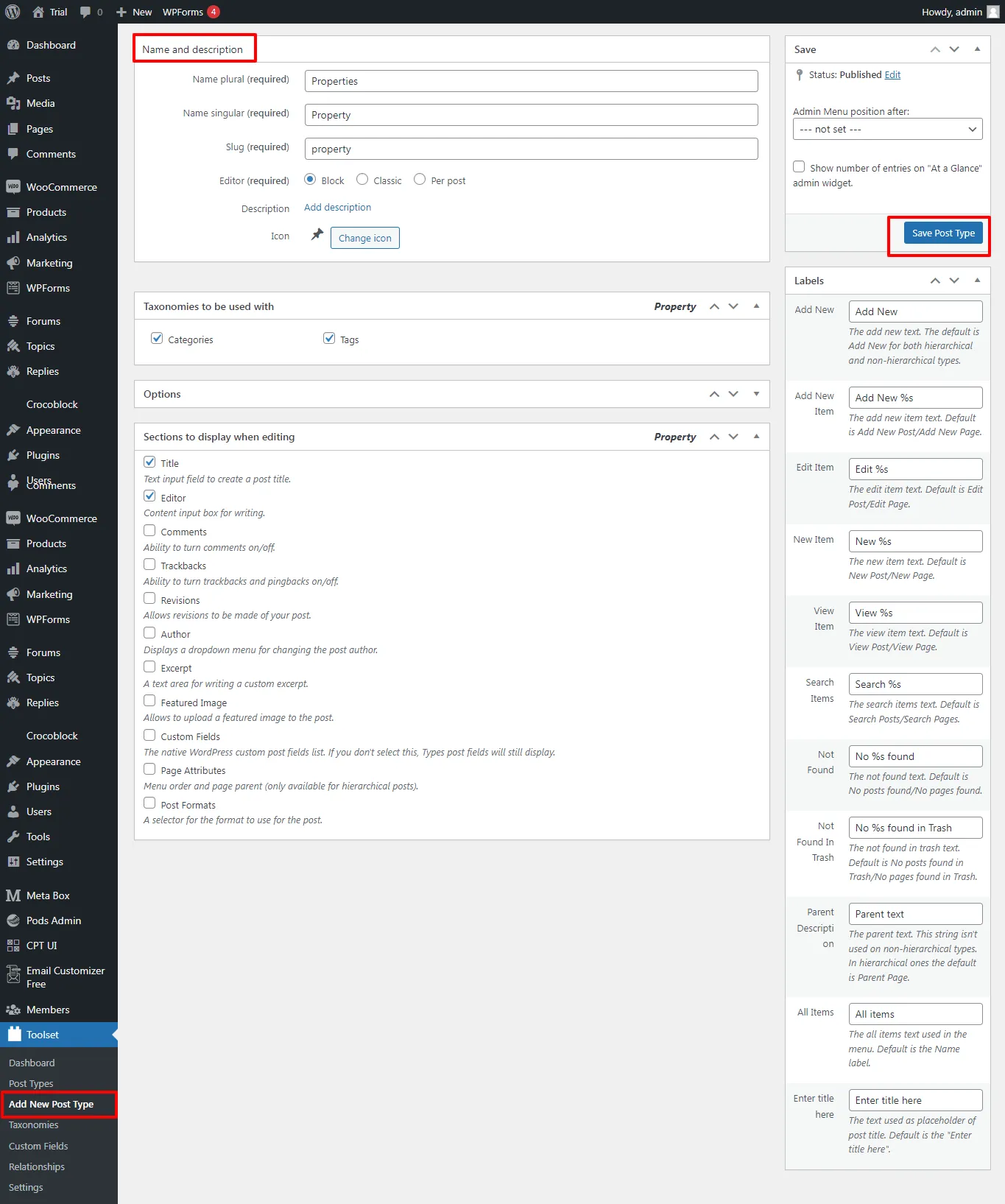The height and width of the screenshot is (1204, 1005).
Task: Expand the Options panel toggle arrow
Action: click(x=756, y=394)
